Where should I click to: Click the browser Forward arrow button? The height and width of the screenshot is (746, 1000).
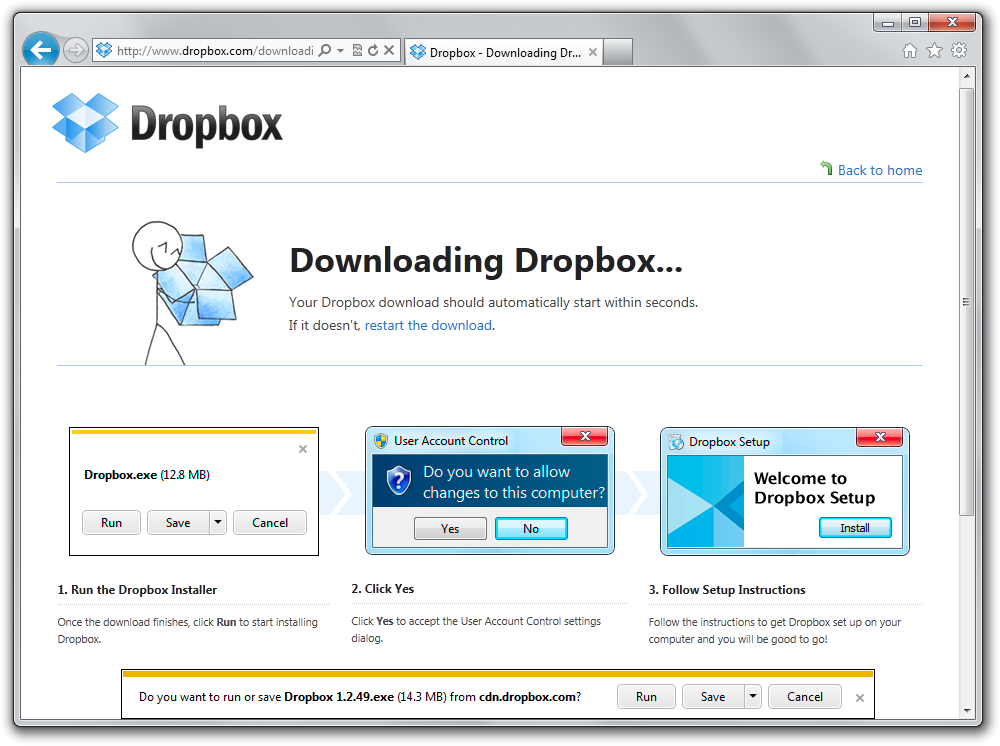pos(75,50)
